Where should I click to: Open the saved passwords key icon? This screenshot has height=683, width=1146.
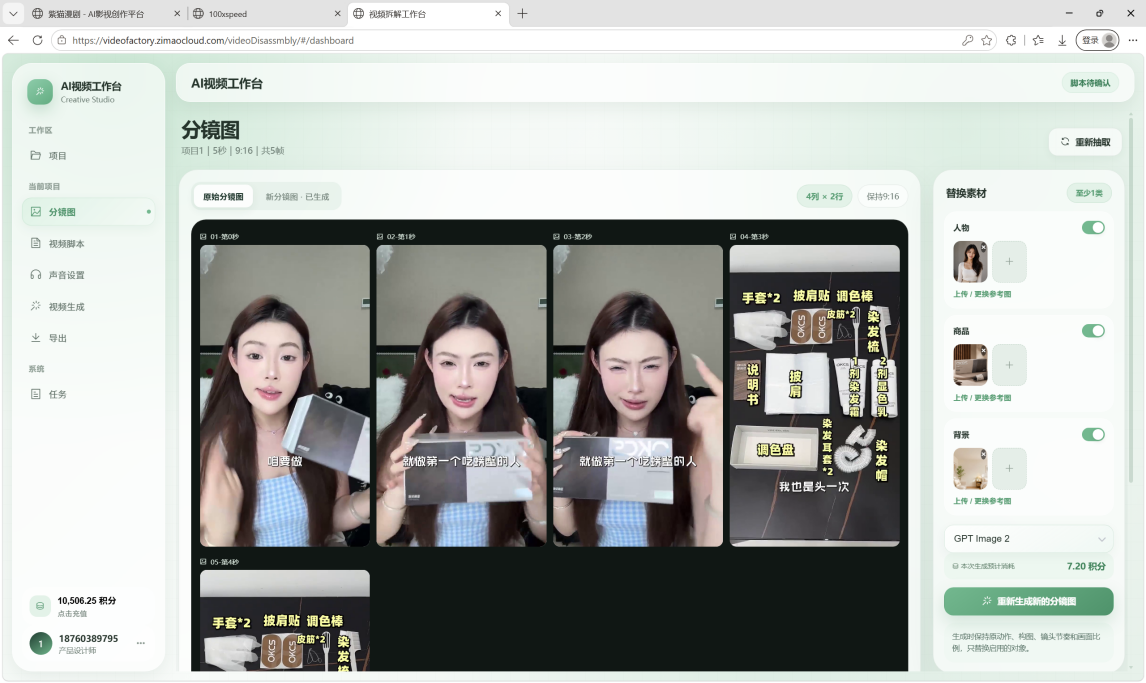[x=967, y=40]
